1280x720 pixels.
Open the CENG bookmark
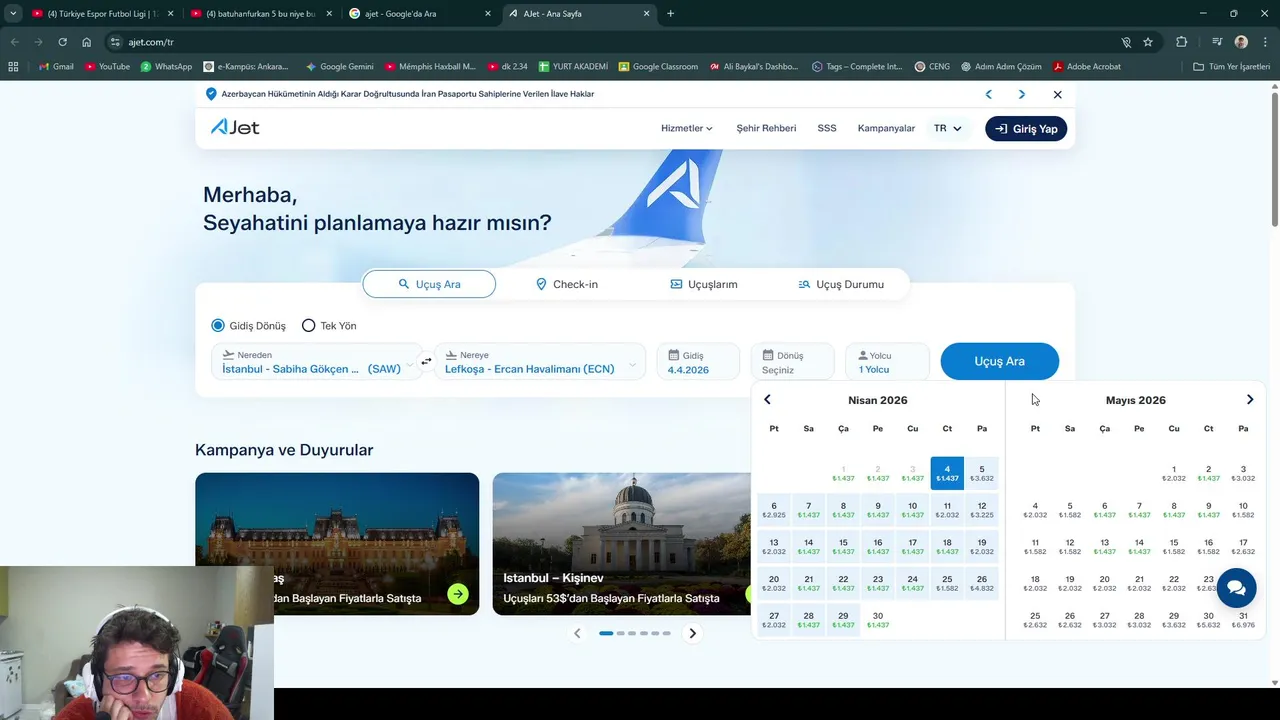click(x=933, y=67)
